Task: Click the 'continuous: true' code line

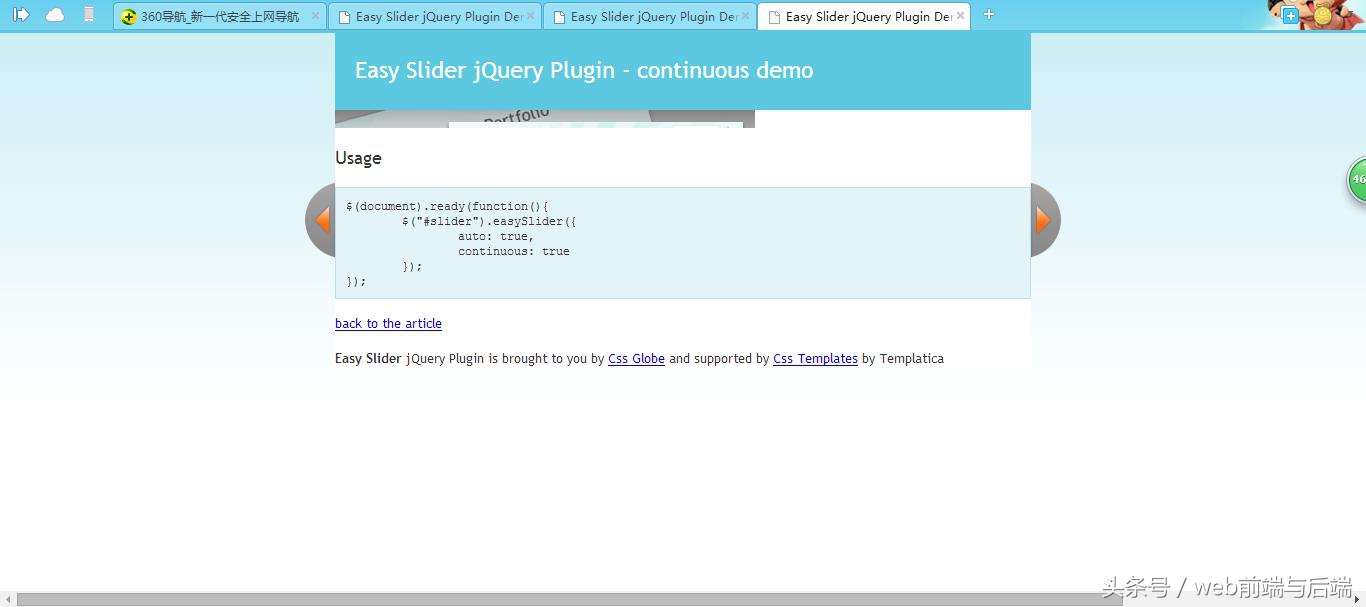Action: (x=514, y=252)
